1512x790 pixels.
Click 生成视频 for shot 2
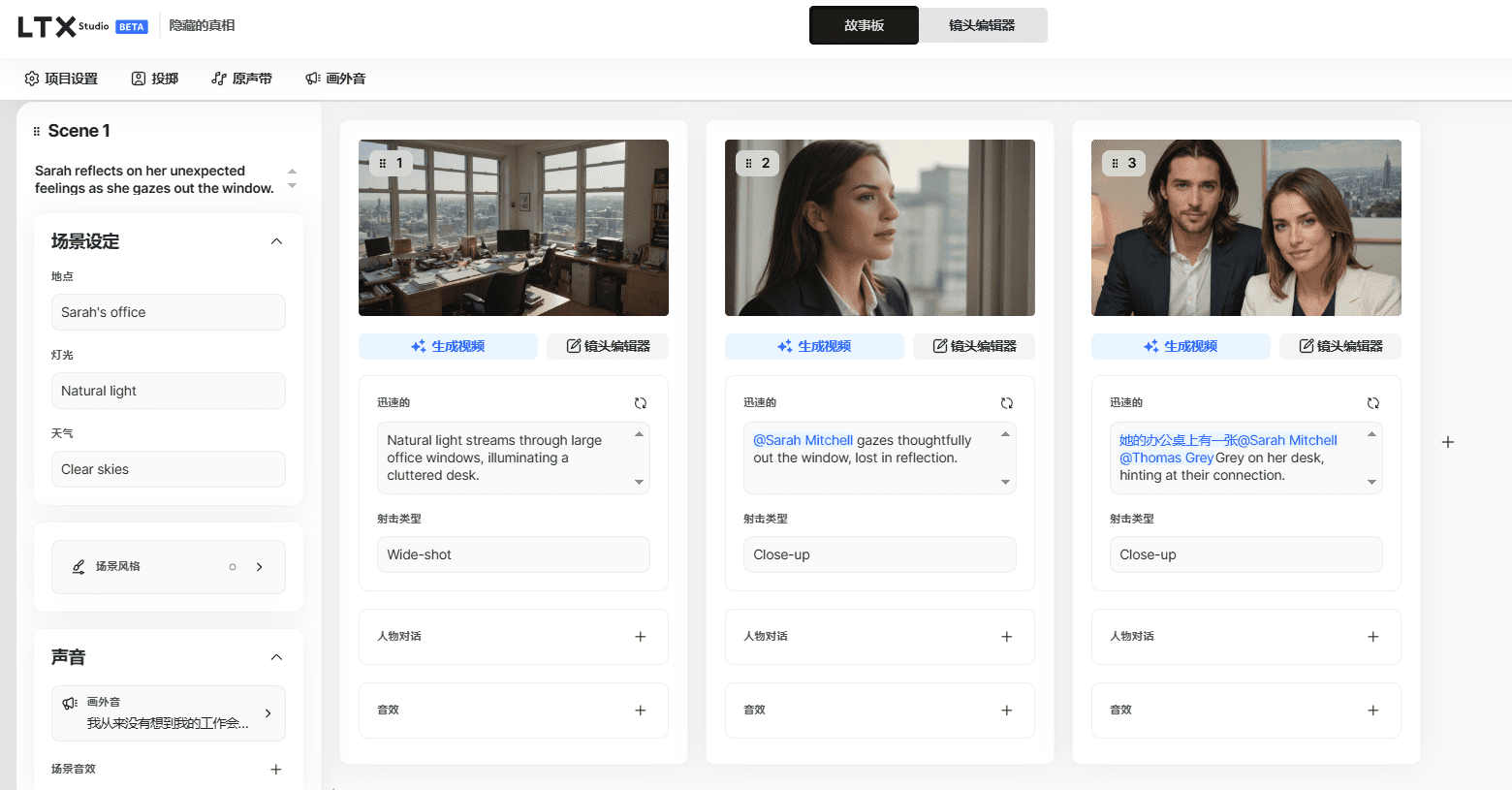coord(814,346)
